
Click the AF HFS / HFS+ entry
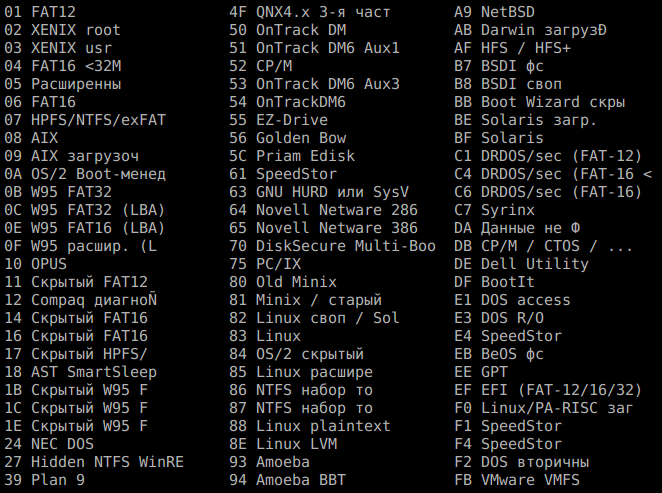[x=512, y=48]
